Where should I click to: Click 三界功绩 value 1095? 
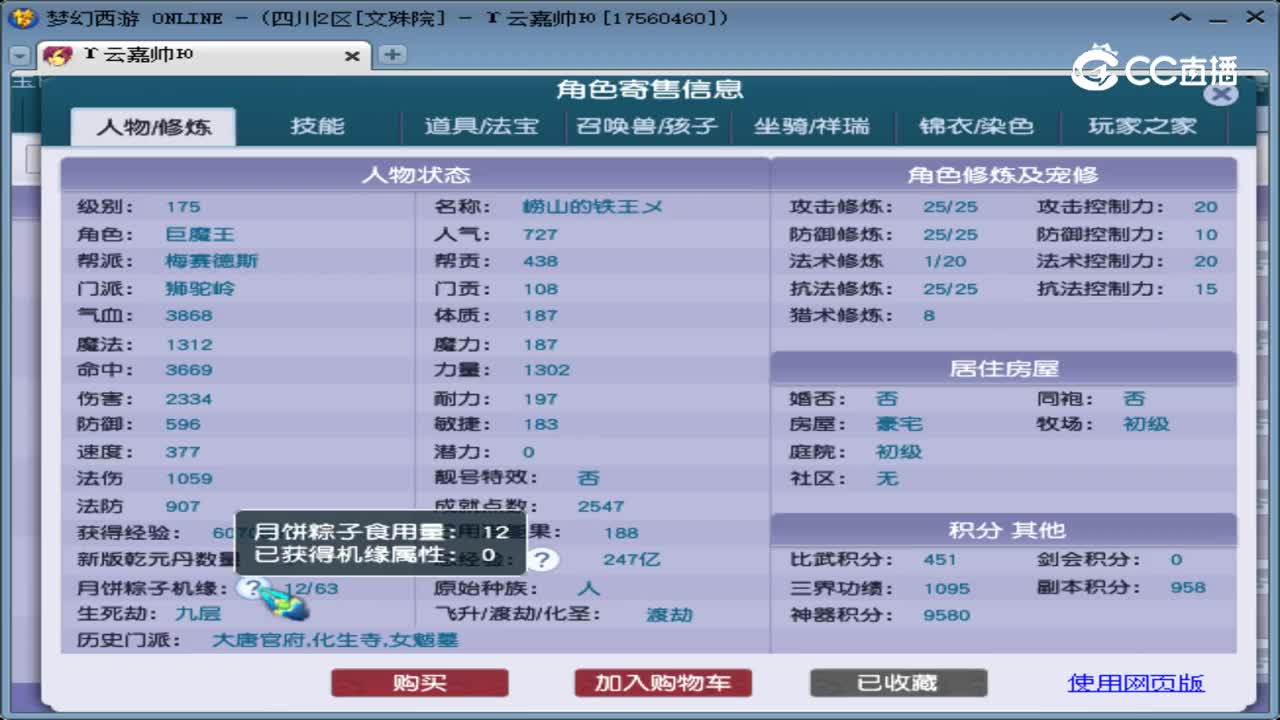(946, 588)
